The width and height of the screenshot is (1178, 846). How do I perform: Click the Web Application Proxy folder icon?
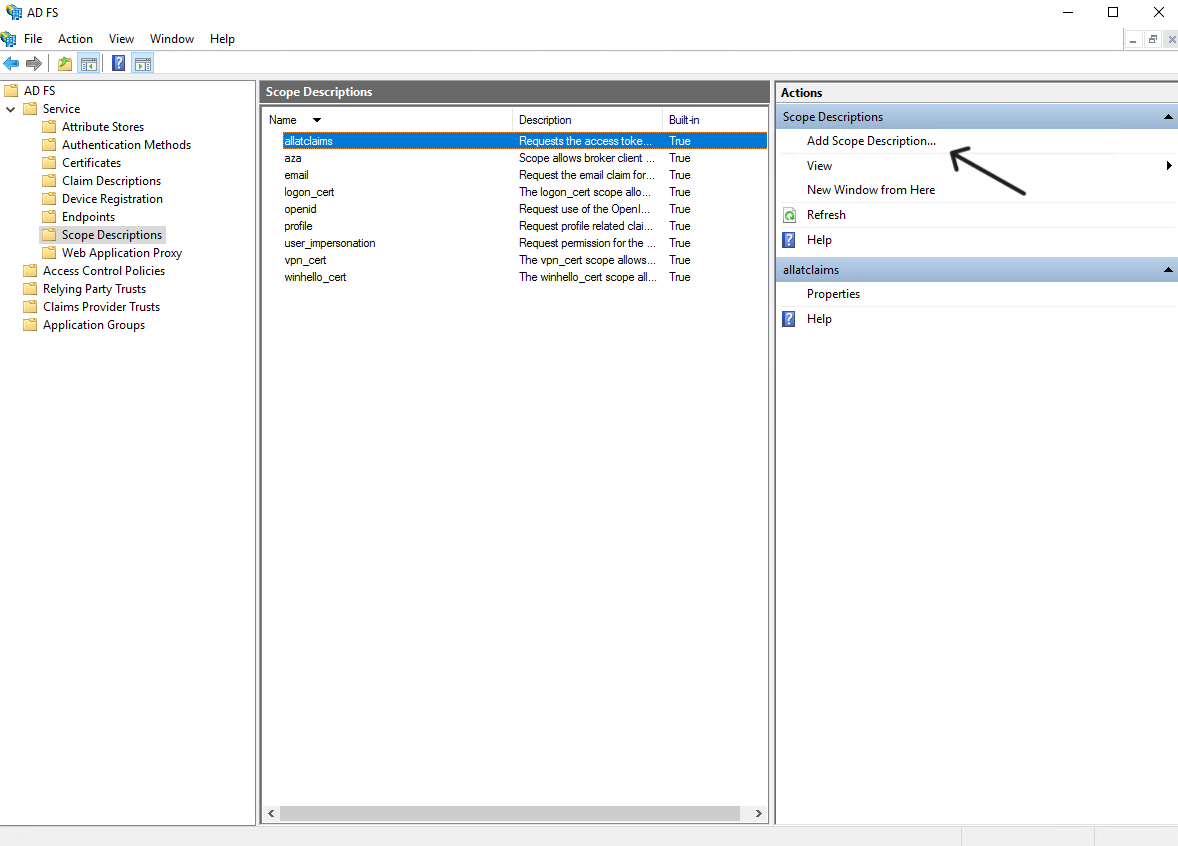[49, 253]
